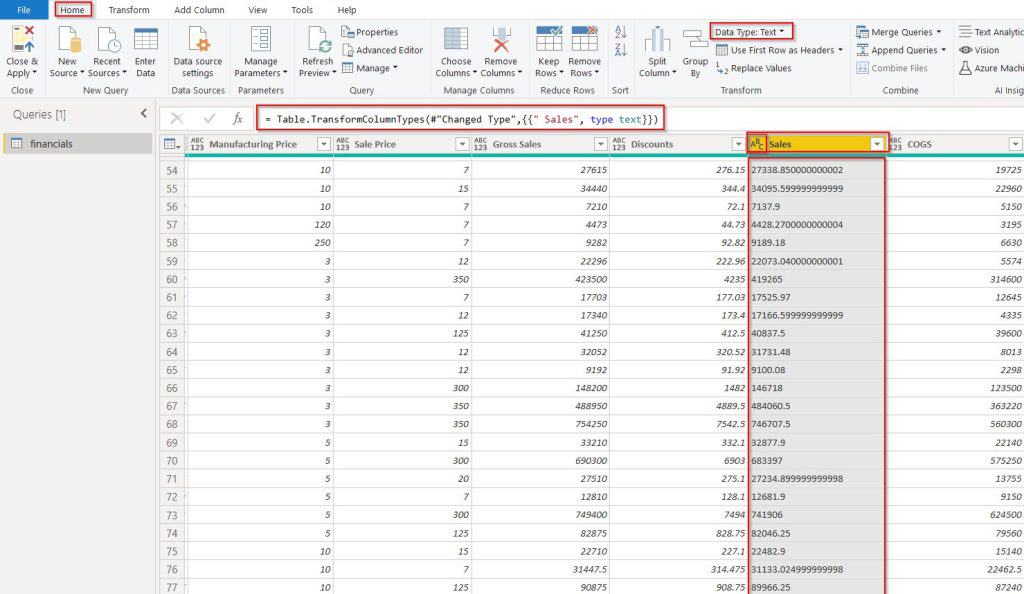Open the Manage query dropdown
This screenshot has width=1024, height=594.
click(x=370, y=68)
